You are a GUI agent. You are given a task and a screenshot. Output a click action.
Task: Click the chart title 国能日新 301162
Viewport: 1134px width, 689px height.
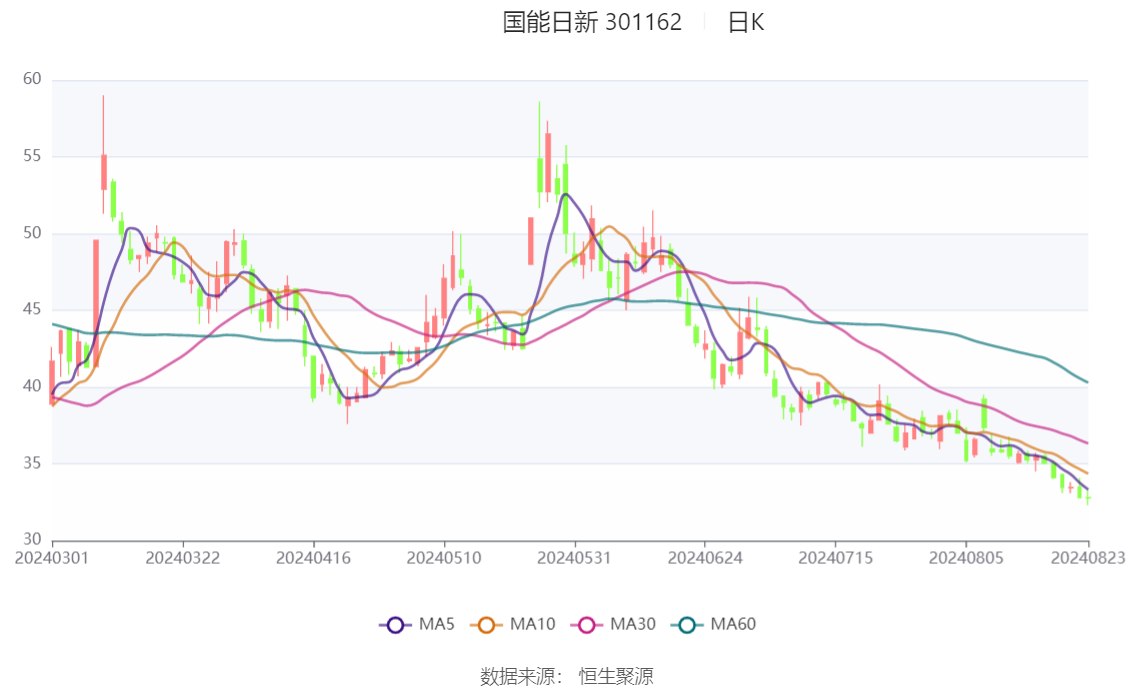[x=592, y=22]
